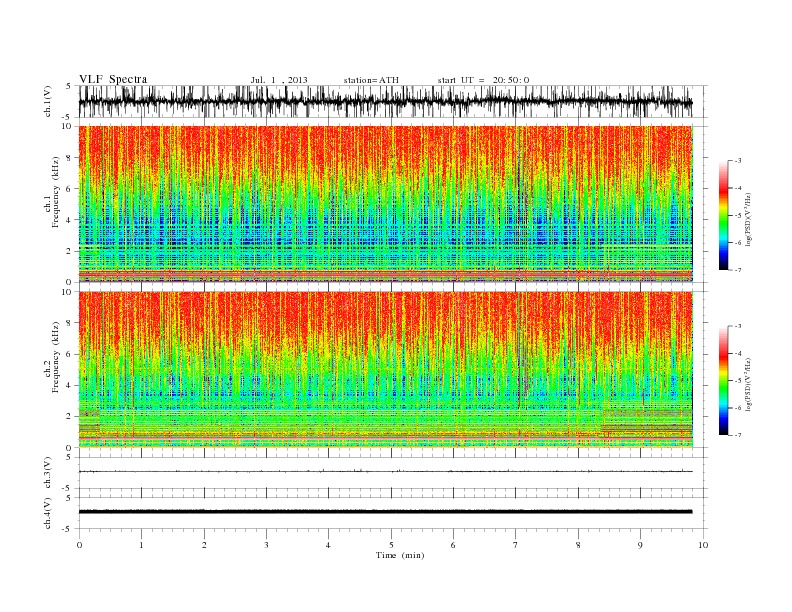Viewport: 792px width, 612px height.
Task: Select the "start UT = 20:50:0" header text
Action: pyautogui.click(x=483, y=80)
